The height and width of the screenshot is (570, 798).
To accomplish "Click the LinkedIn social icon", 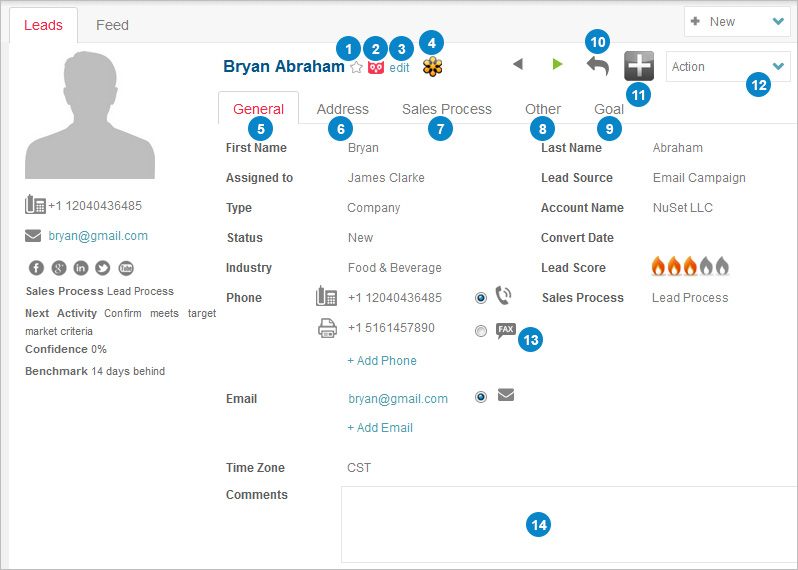I will (81, 268).
